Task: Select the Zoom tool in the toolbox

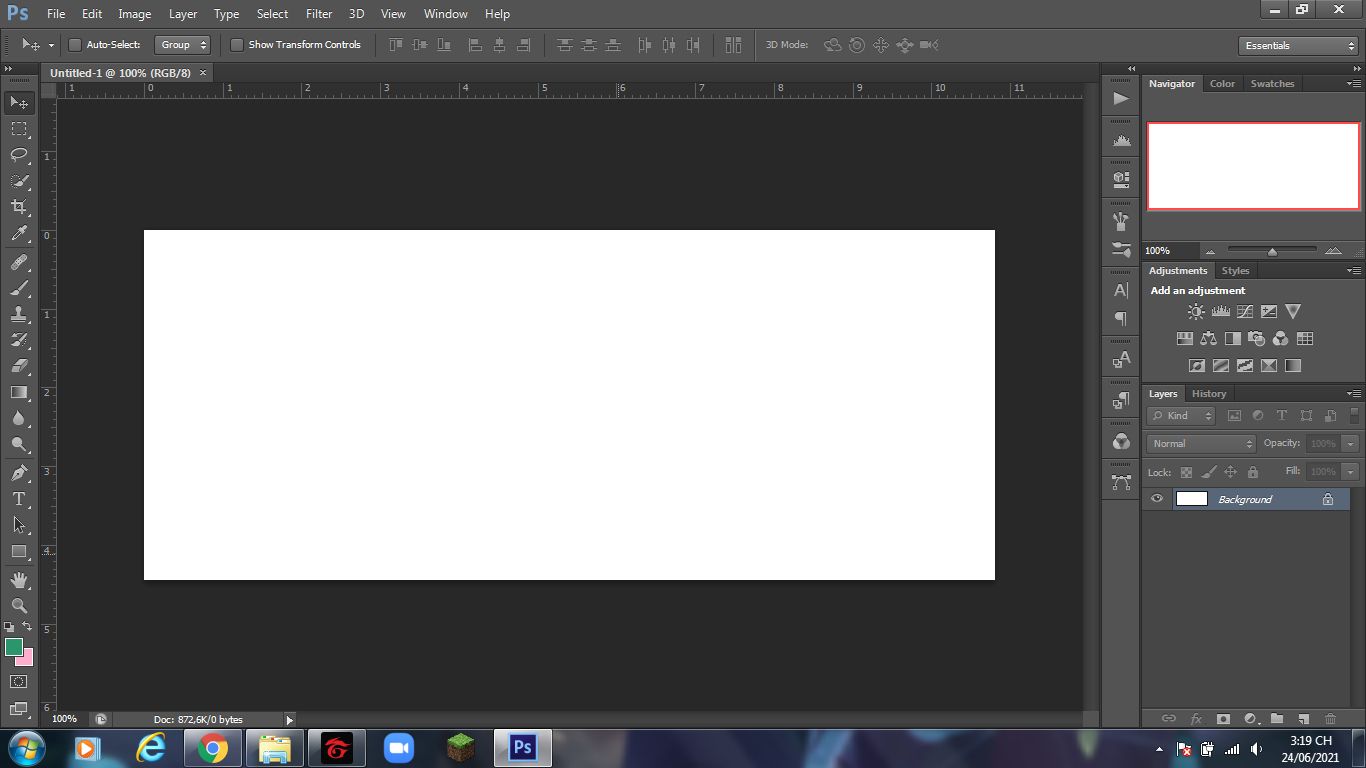Action: [x=19, y=606]
